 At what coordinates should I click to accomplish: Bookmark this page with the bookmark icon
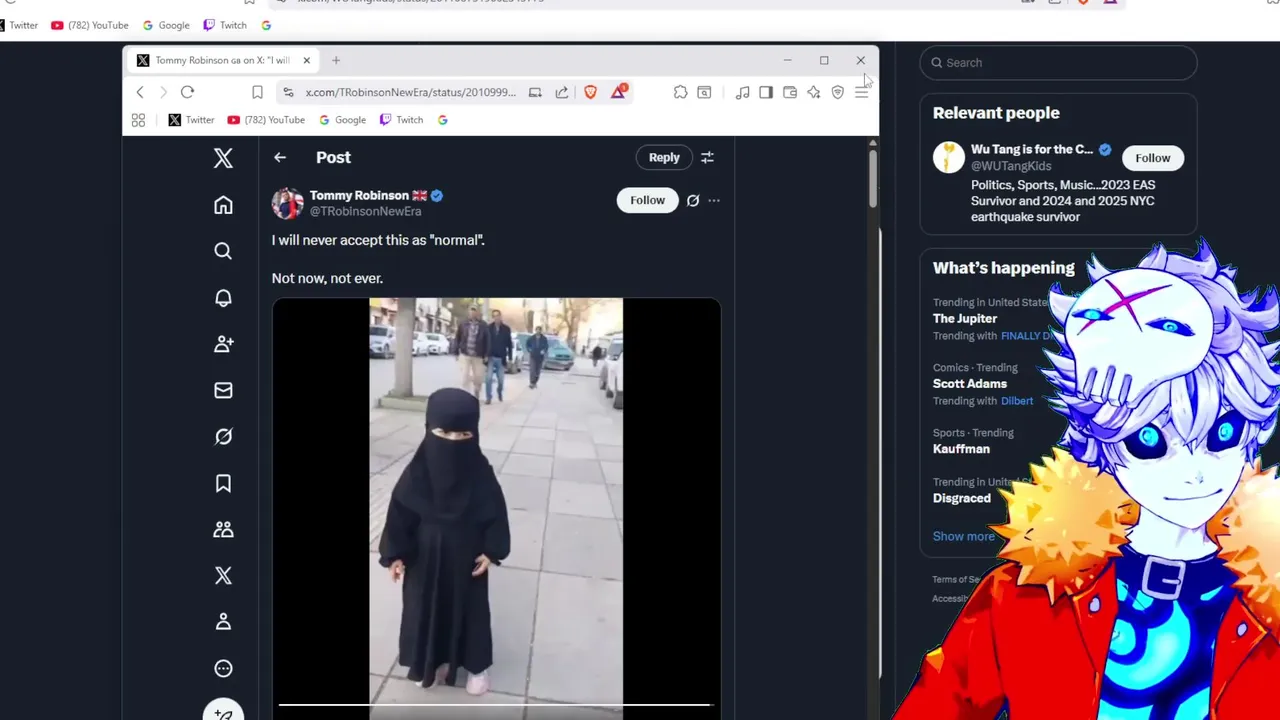tap(257, 92)
